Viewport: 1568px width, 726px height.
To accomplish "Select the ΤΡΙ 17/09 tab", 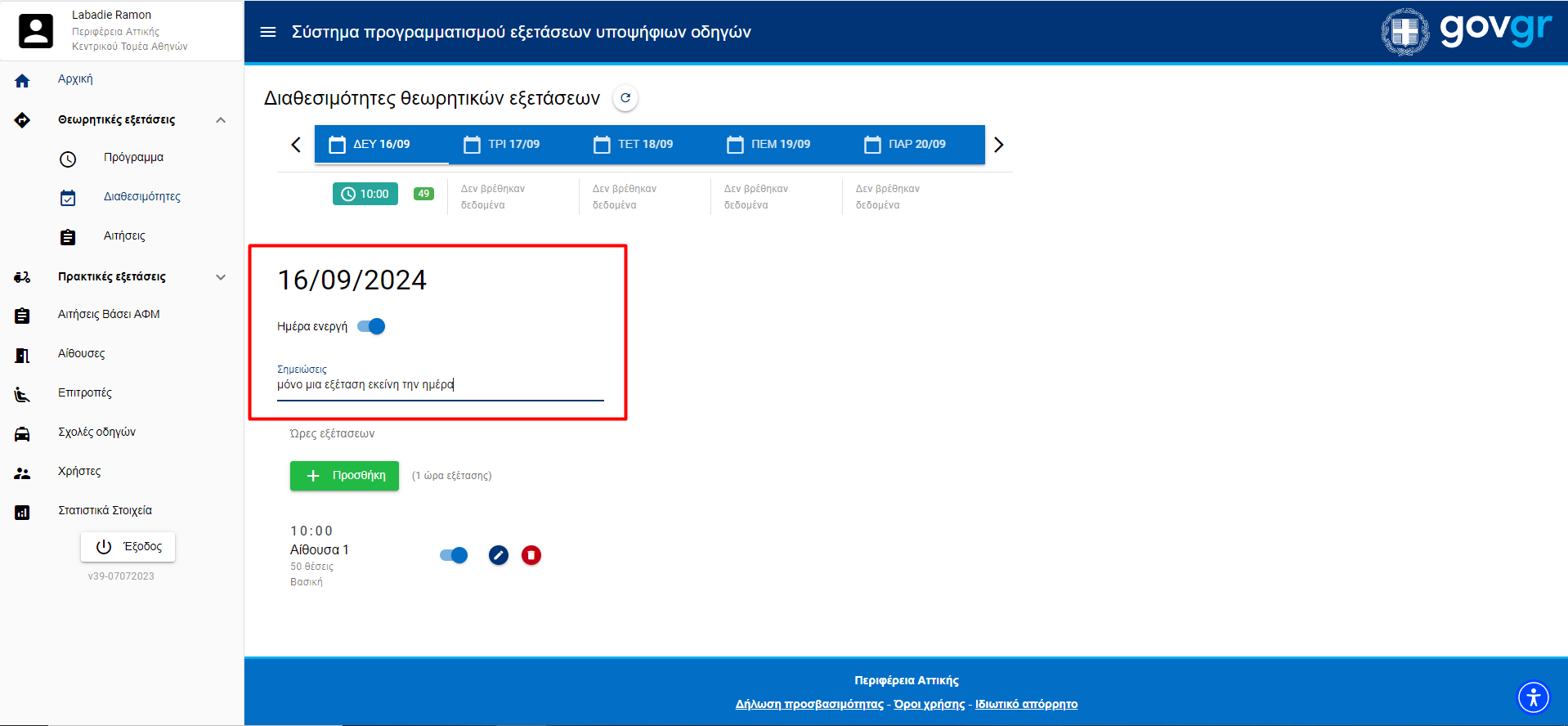I will [x=502, y=145].
